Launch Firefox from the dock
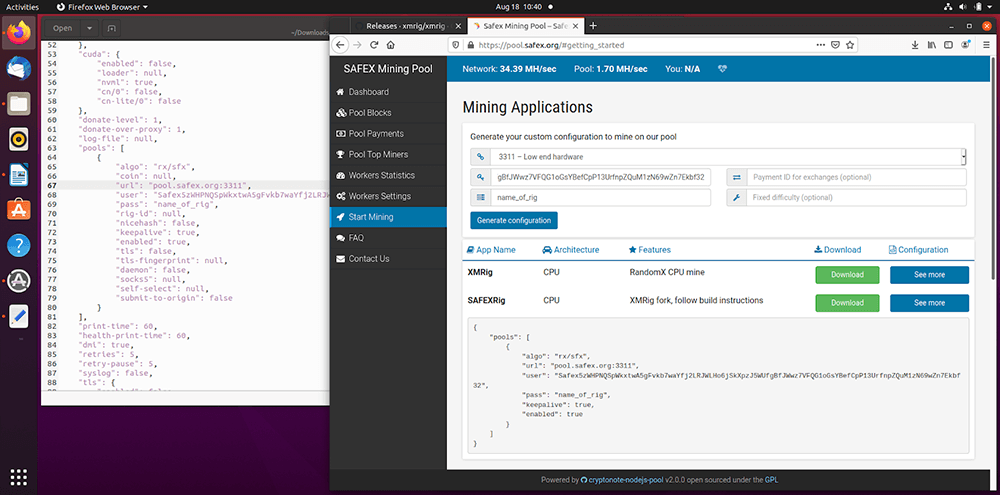Screen dimensions: 1000x495 tap(18, 31)
